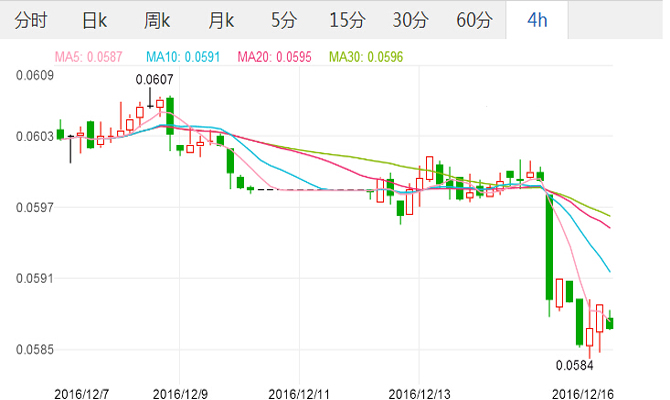This screenshot has width=670, height=400.
Task: Switch to the 5分 interval tab
Action: coord(283,20)
